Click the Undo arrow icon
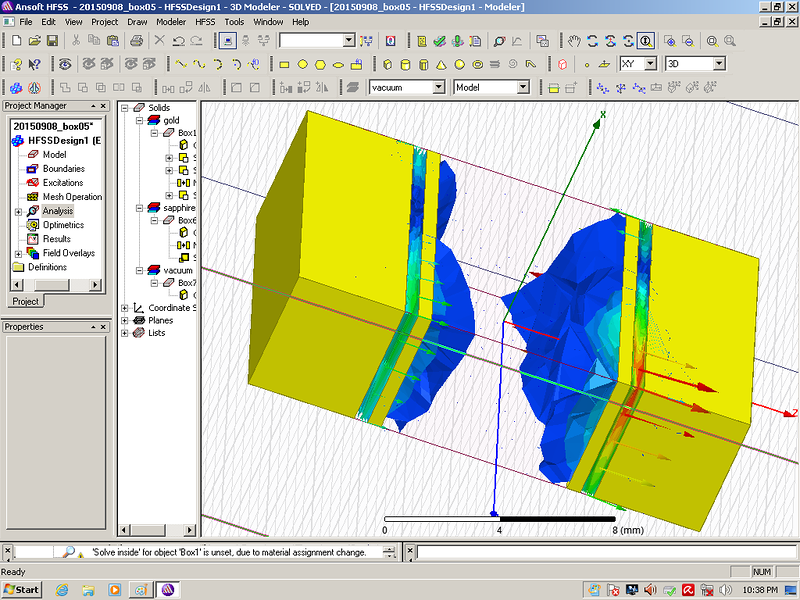The image size is (800, 600). [178, 41]
